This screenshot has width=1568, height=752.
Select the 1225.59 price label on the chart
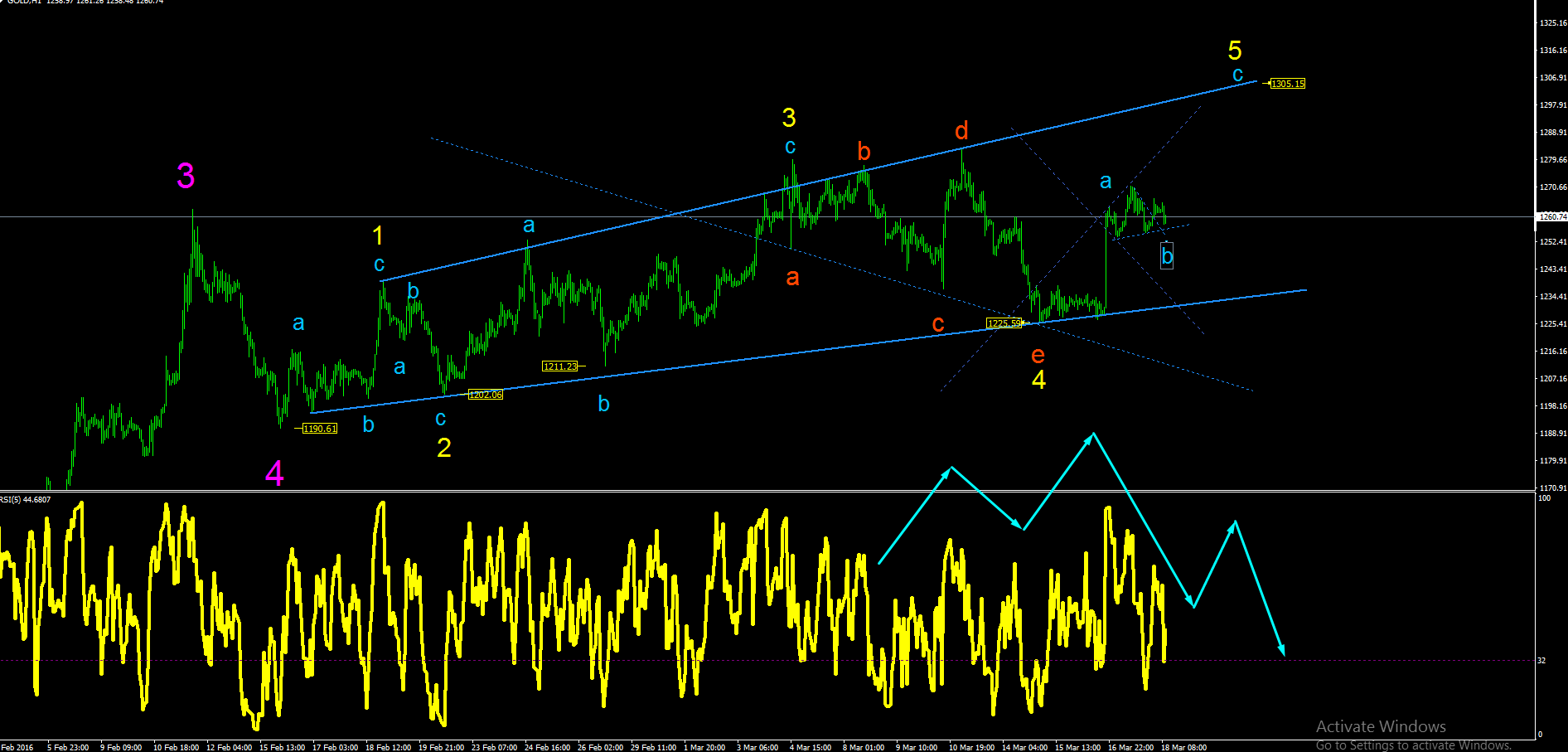point(1004,323)
